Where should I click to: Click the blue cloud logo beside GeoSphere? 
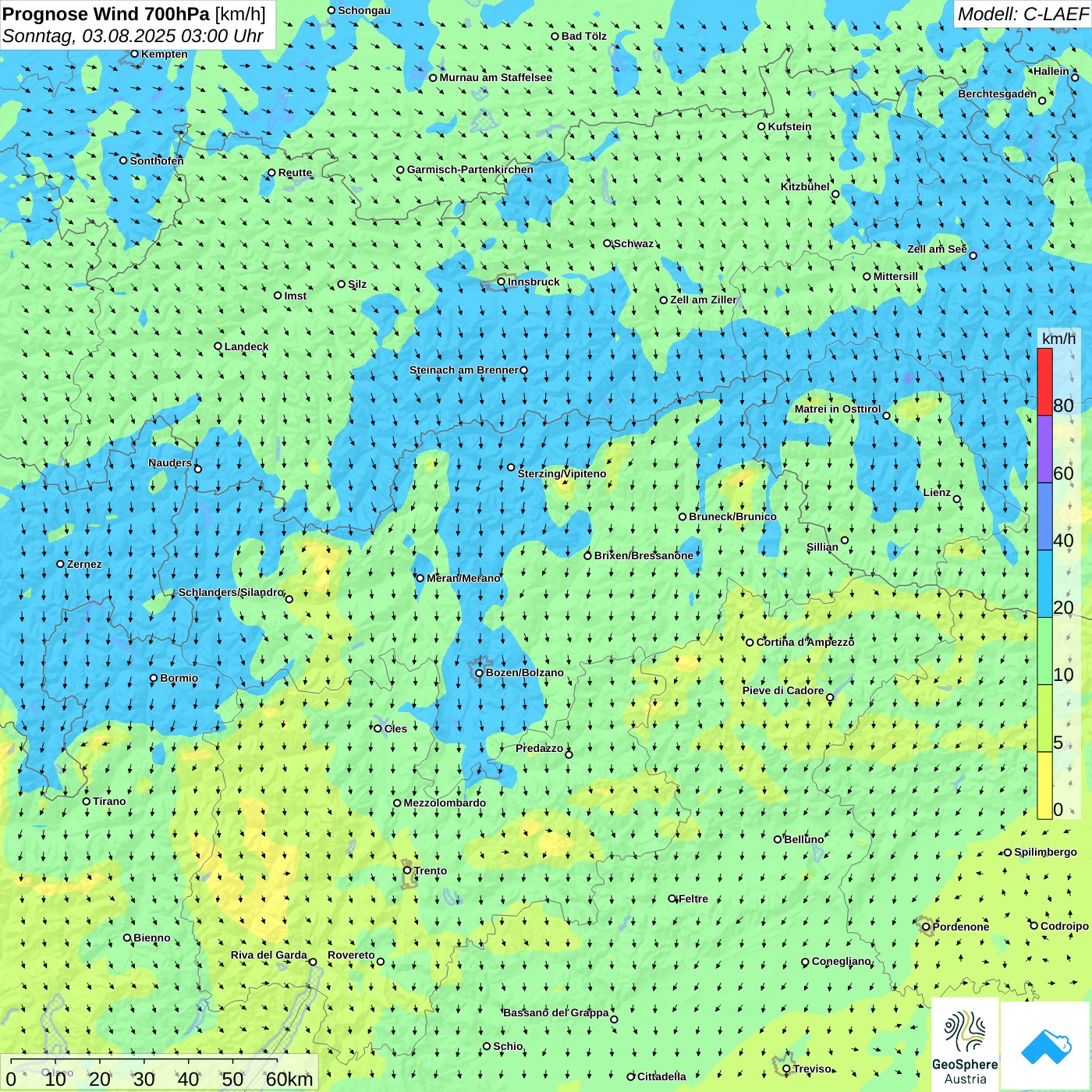point(1046,1046)
